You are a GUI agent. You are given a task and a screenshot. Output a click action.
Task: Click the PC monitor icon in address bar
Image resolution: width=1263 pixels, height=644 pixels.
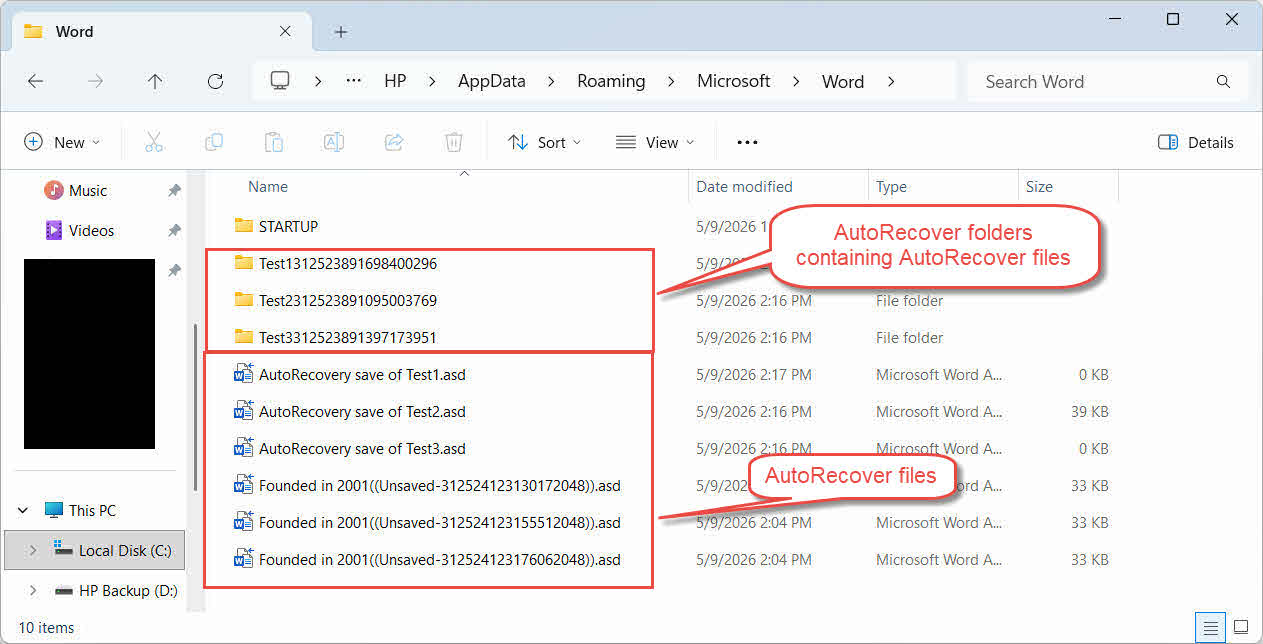coord(280,81)
